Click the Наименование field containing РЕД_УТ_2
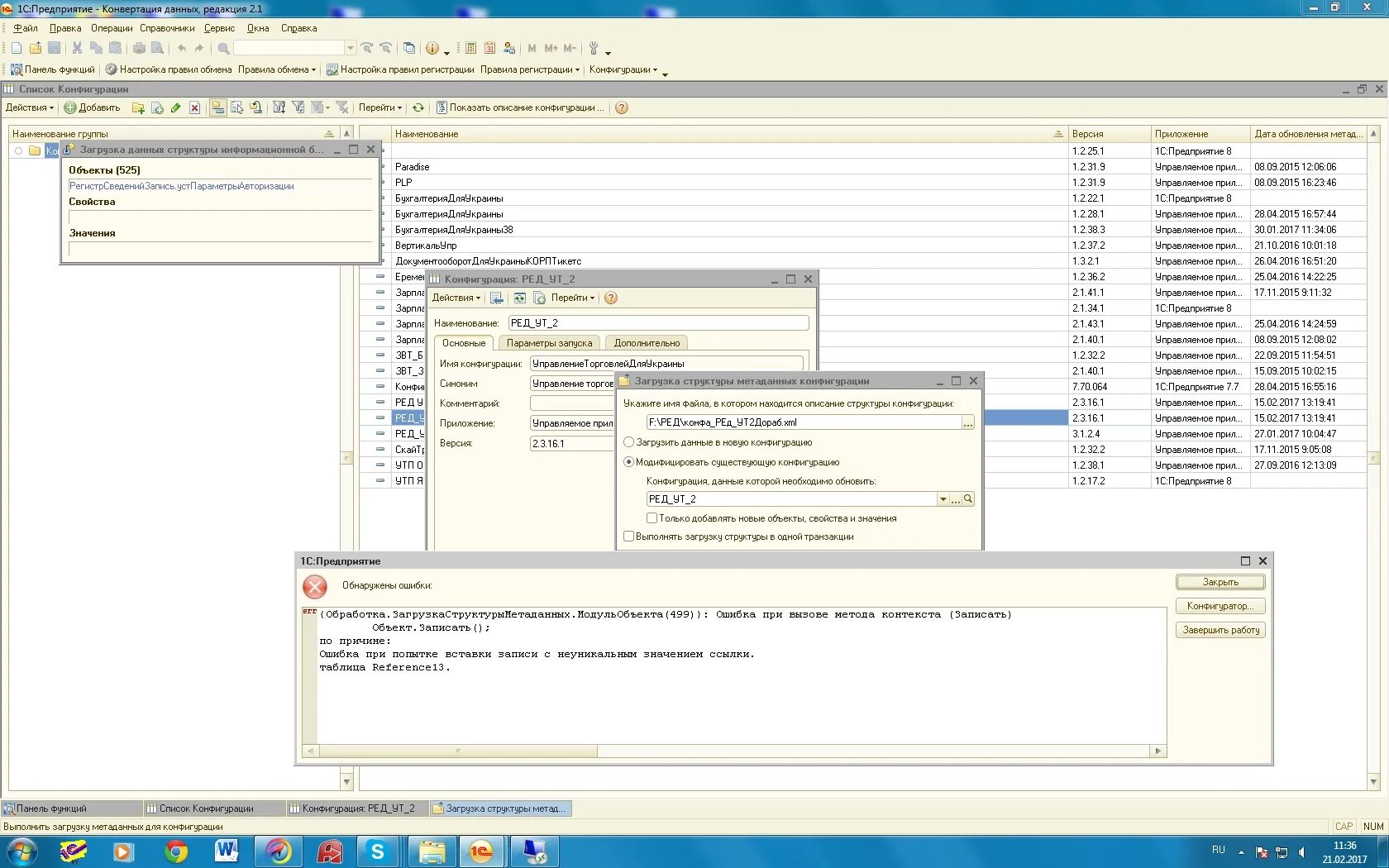The image size is (1389, 868). point(658,323)
